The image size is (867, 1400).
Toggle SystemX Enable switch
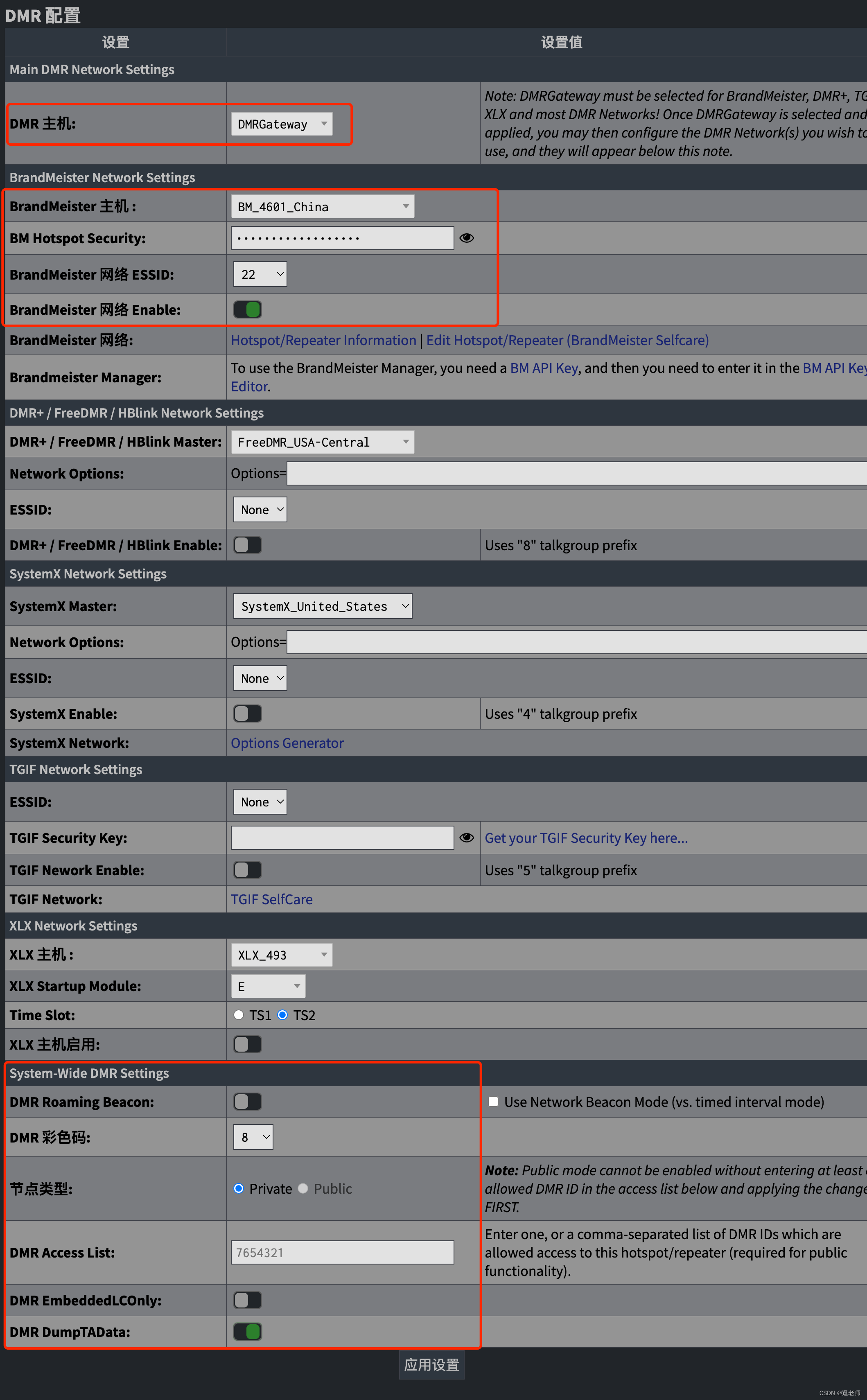247,714
